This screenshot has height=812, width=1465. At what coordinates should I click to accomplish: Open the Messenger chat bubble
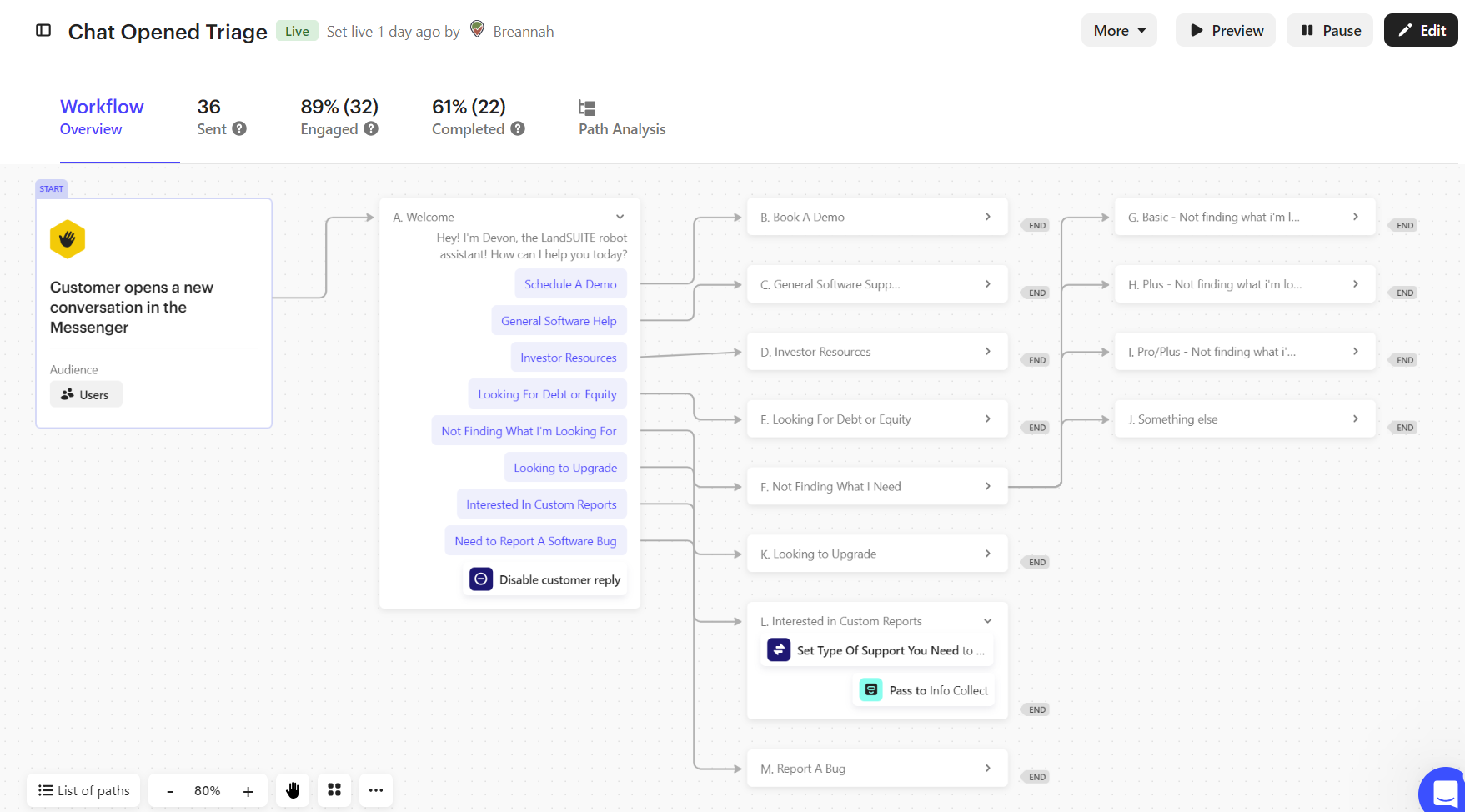[1443, 790]
